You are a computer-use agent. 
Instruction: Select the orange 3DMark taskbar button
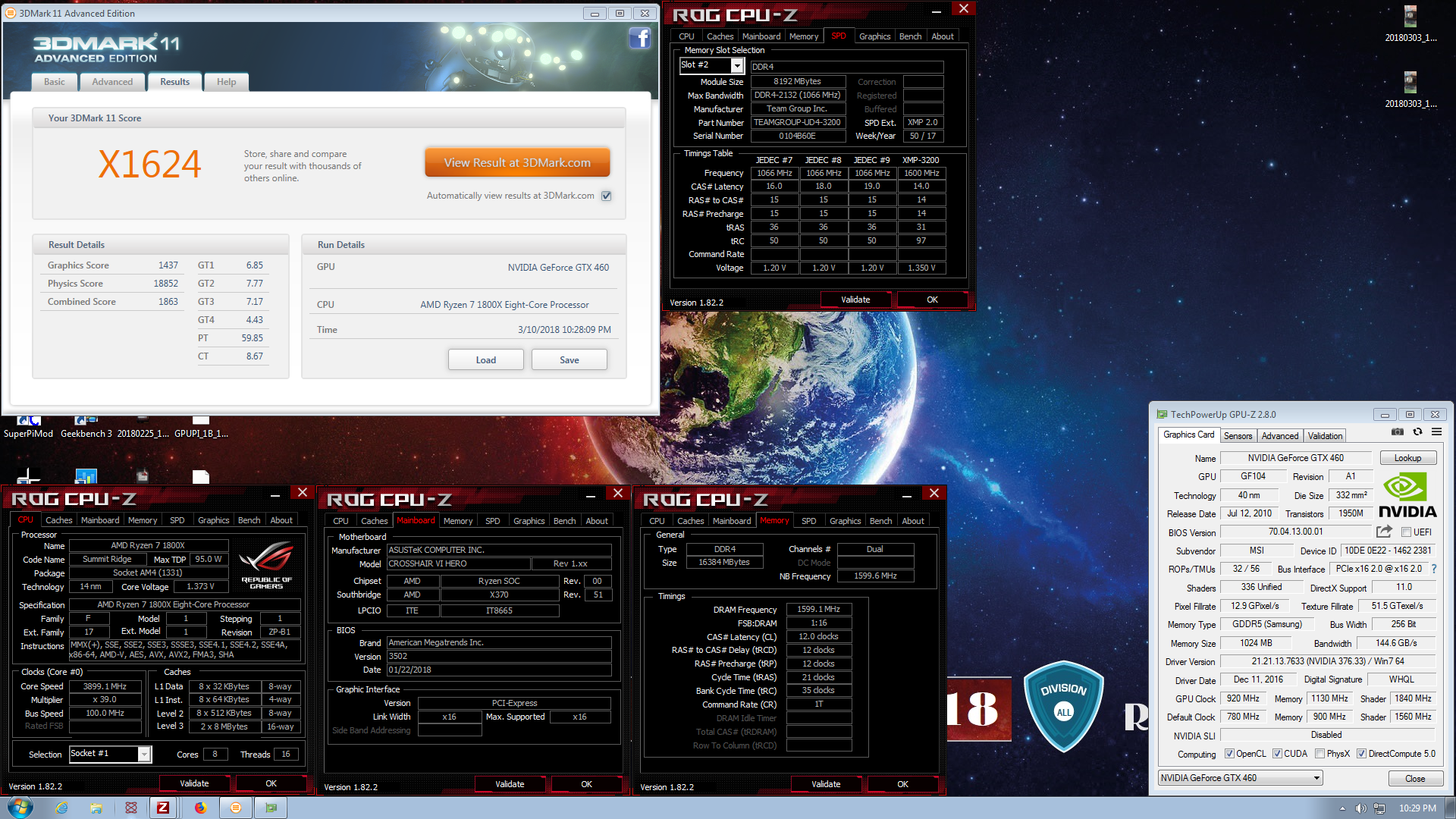click(x=236, y=808)
